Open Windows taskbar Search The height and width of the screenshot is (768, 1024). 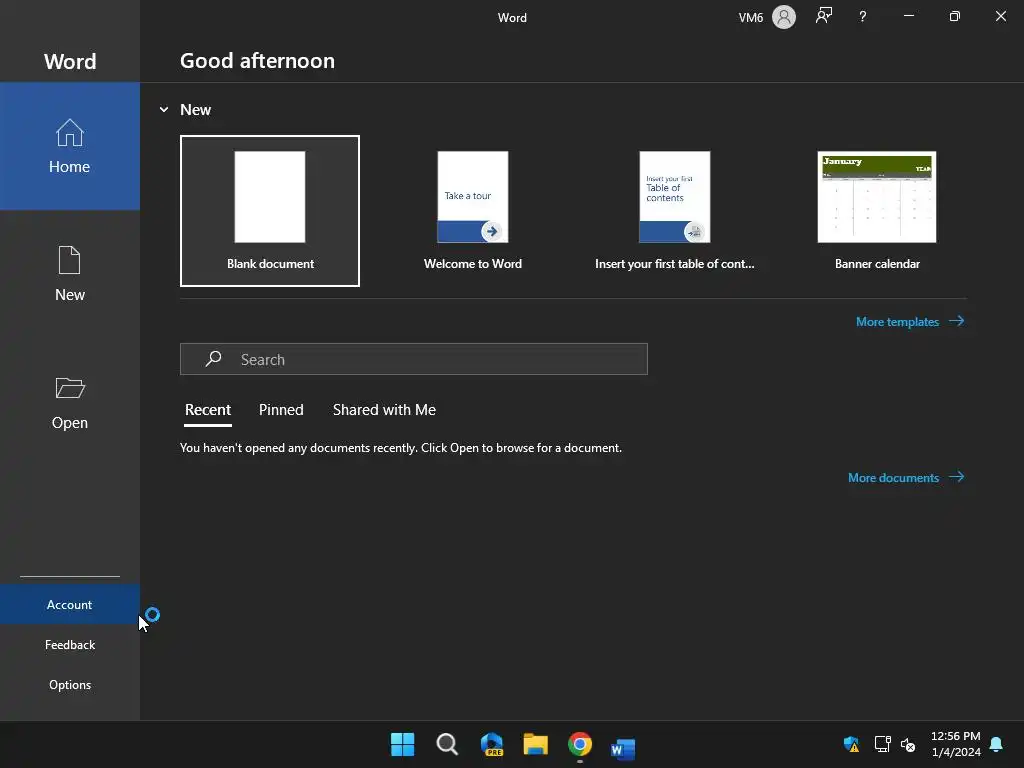pos(447,744)
